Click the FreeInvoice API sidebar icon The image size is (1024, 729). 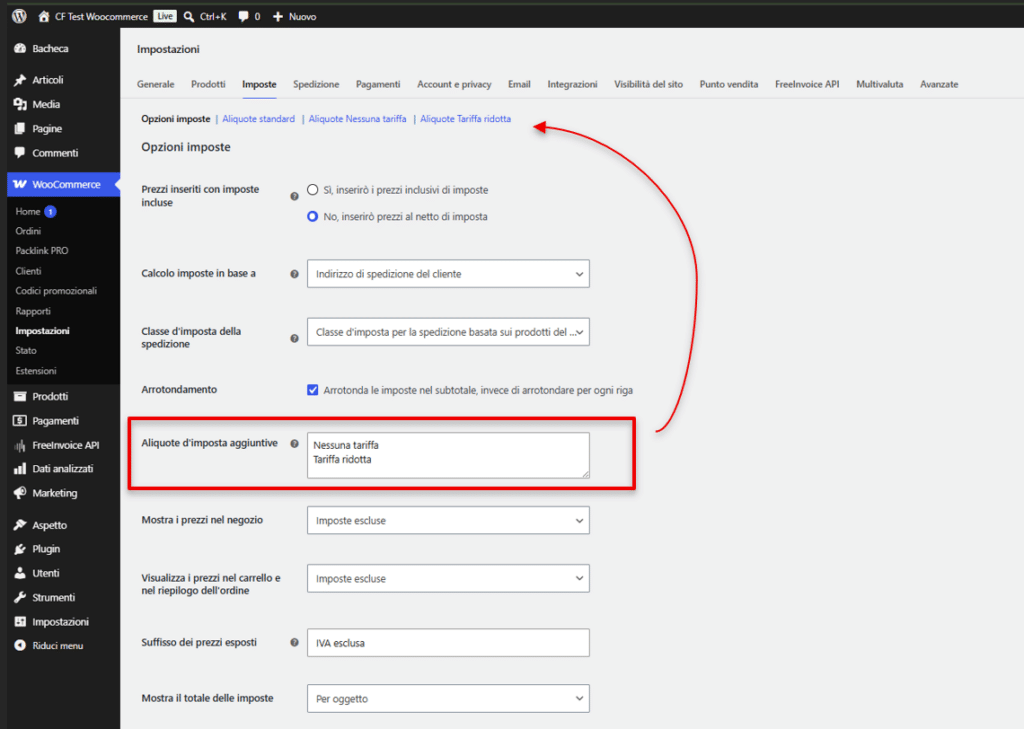[x=20, y=446]
